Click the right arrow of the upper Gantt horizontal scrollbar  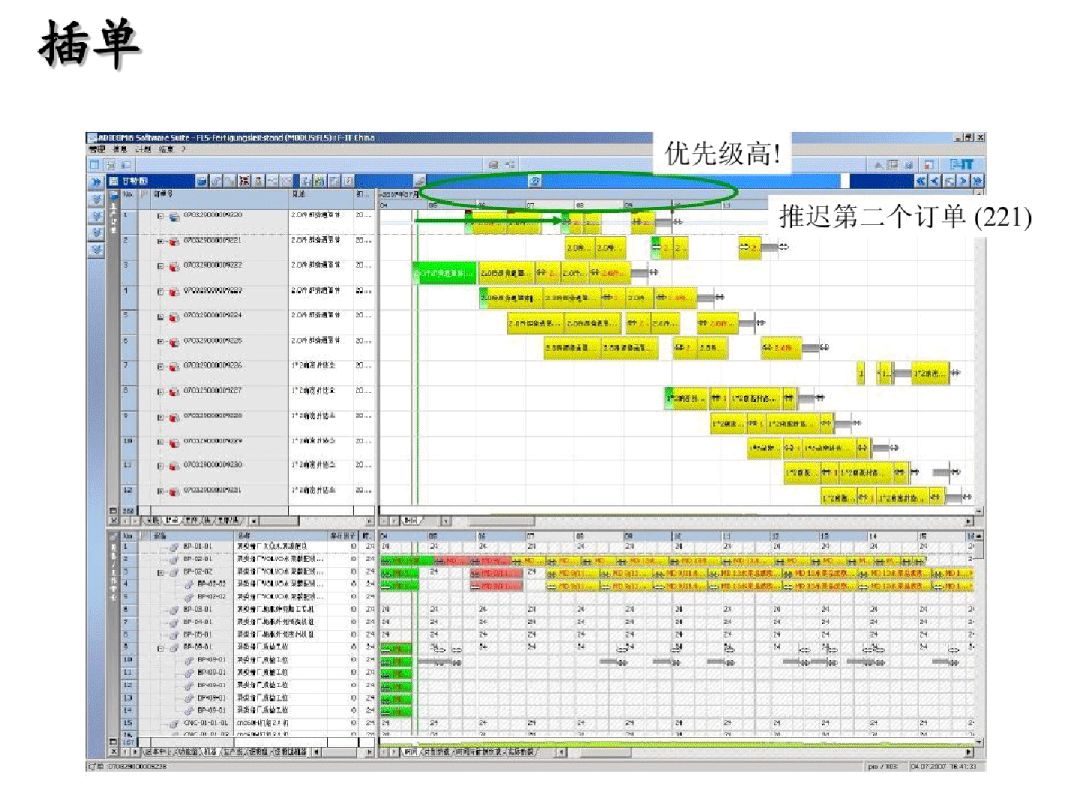(x=970, y=521)
